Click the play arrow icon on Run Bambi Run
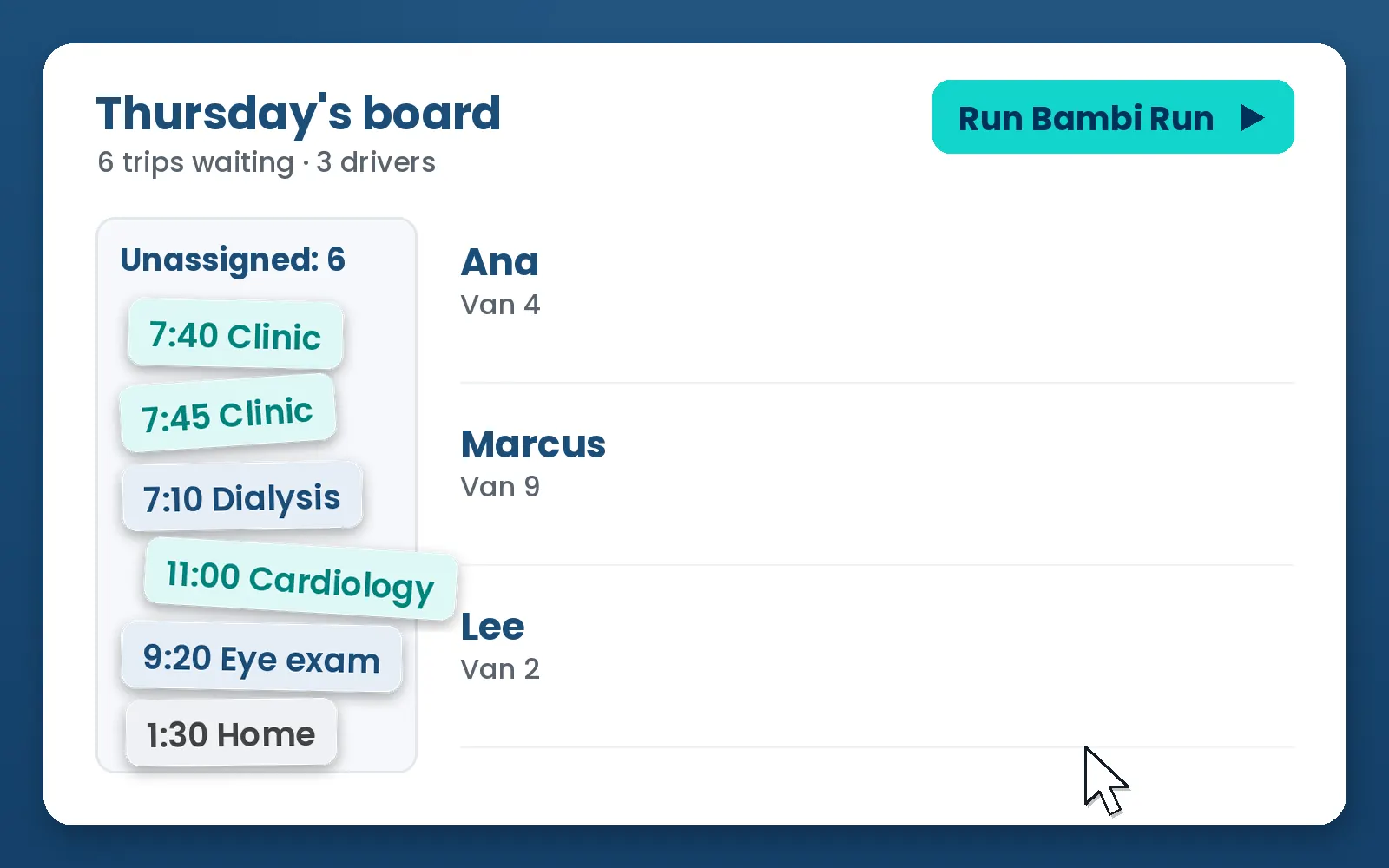The height and width of the screenshot is (868, 1389). (1252, 117)
